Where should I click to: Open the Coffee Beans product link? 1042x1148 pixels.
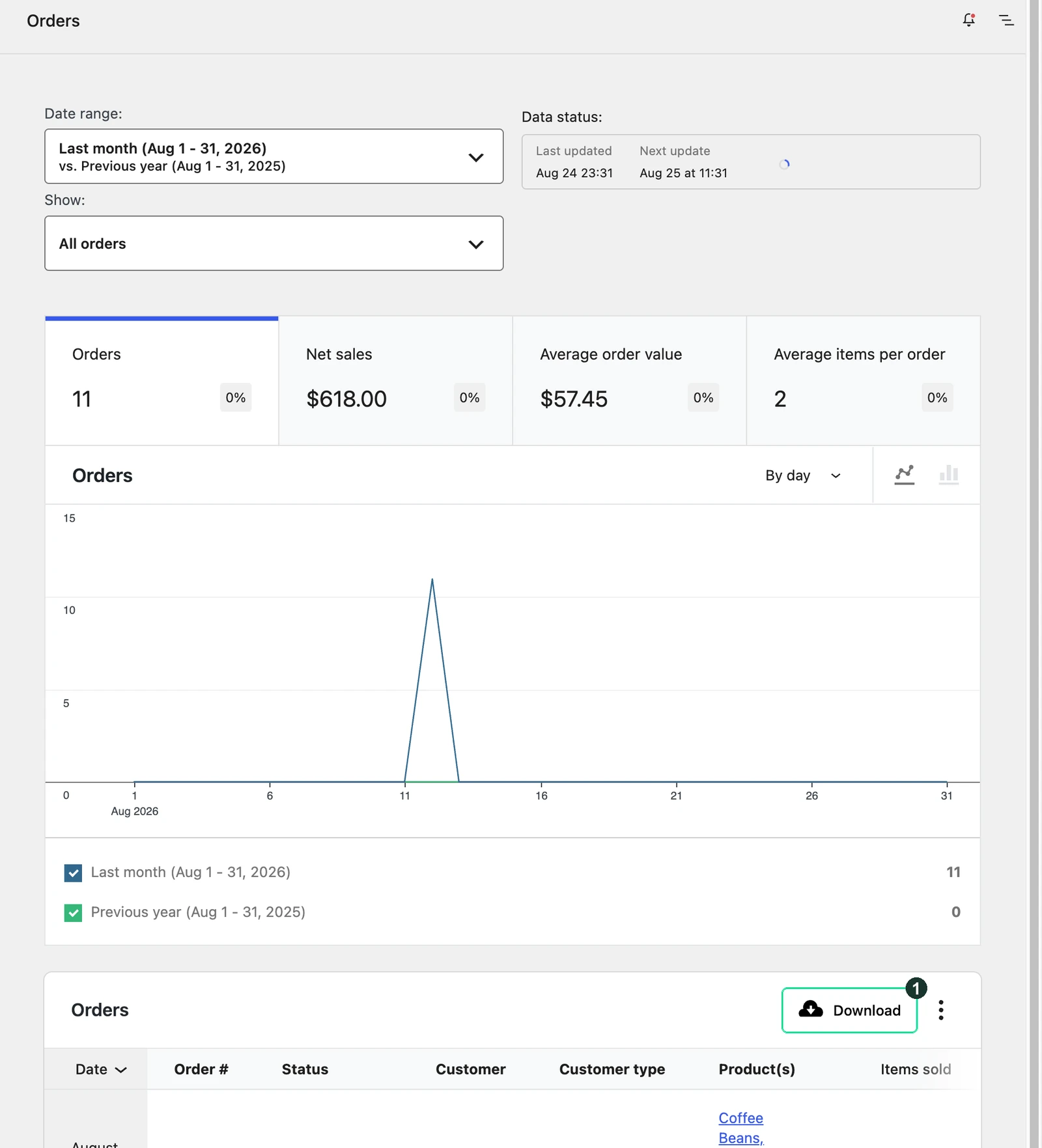click(x=740, y=1128)
